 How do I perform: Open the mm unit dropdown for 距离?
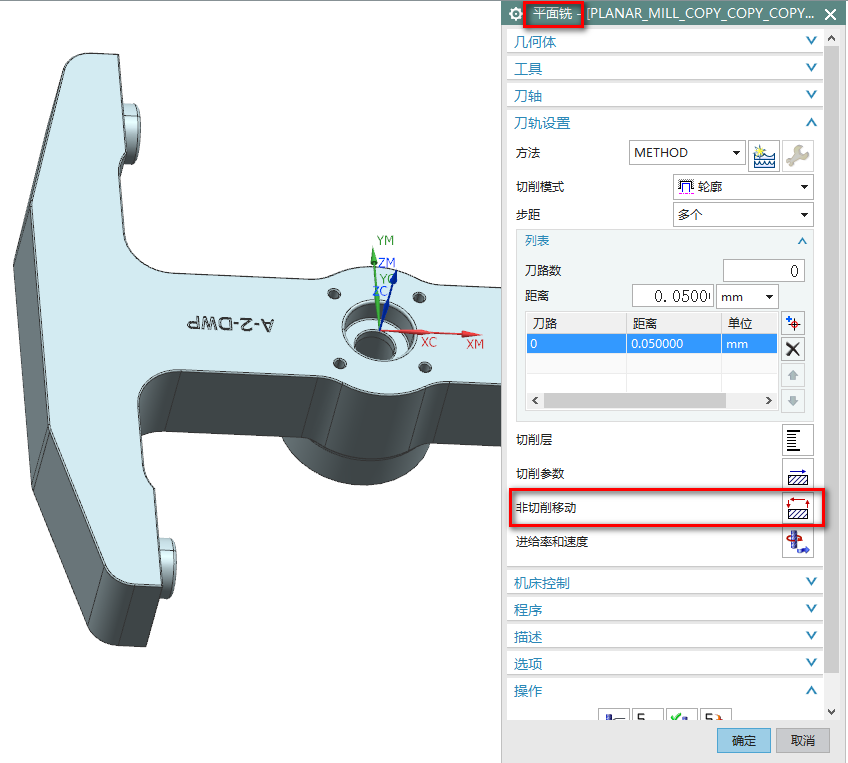[x=747, y=297]
